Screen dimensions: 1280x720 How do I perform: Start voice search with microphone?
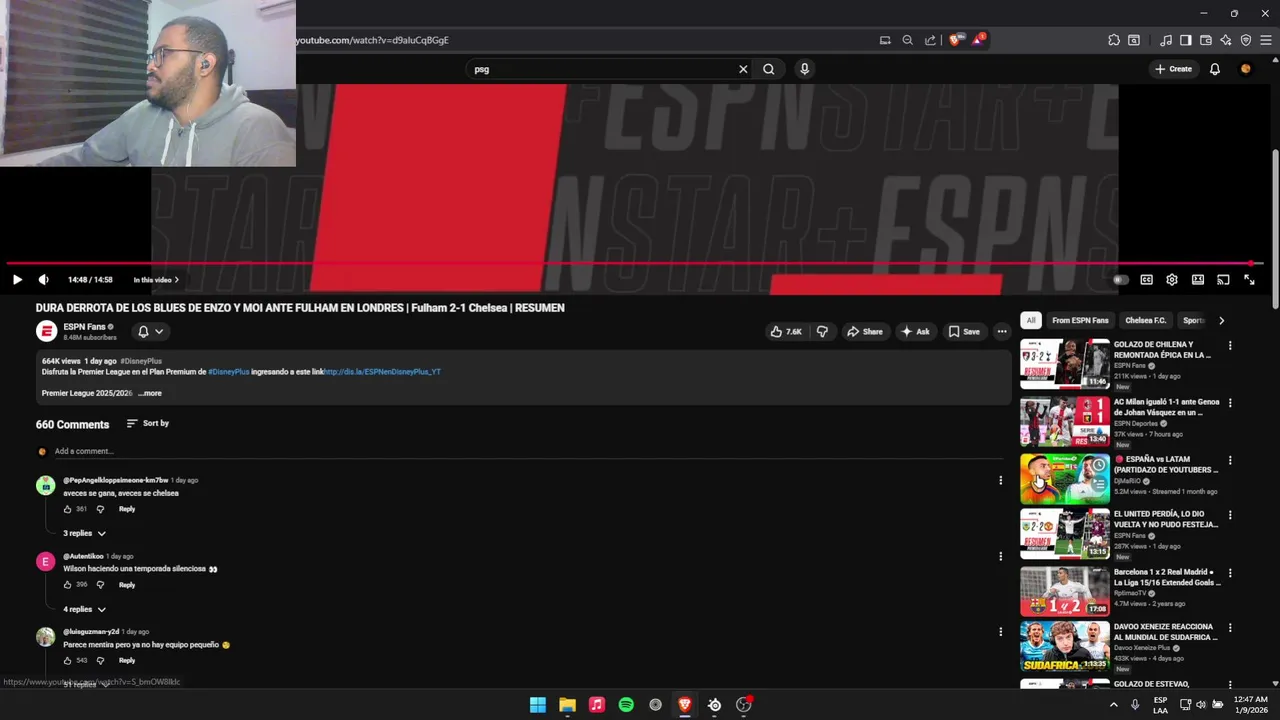804,69
